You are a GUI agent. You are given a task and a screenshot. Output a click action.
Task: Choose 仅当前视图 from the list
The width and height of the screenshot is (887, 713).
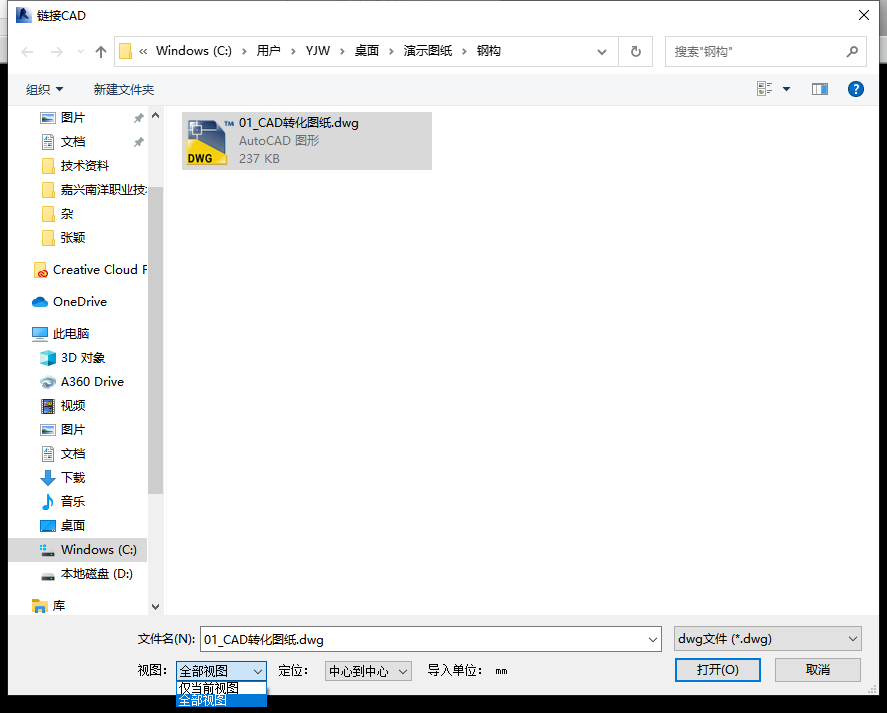221,688
